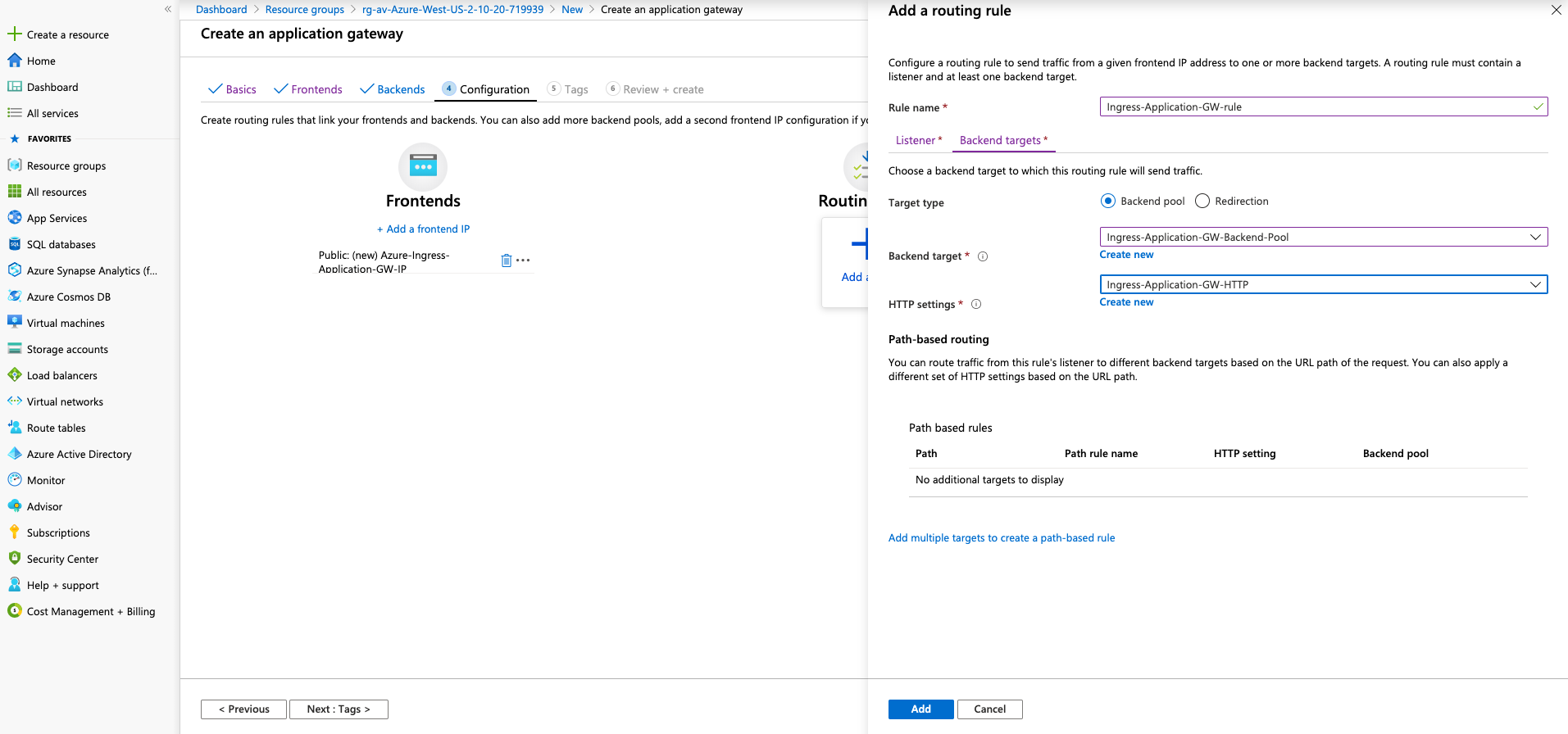The height and width of the screenshot is (734, 1568).
Task: Open Dashboard breadcrumb link
Action: tap(221, 10)
